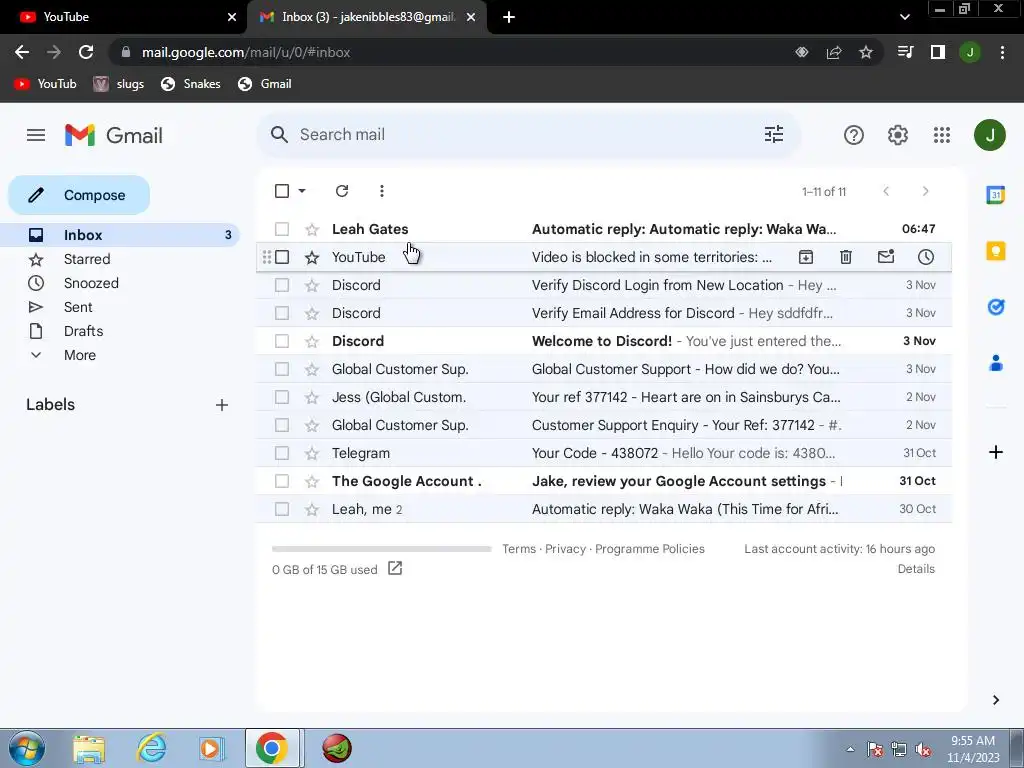Open Chrome three-dot menu
Viewport: 1024px width, 768px height.
[x=1002, y=52]
